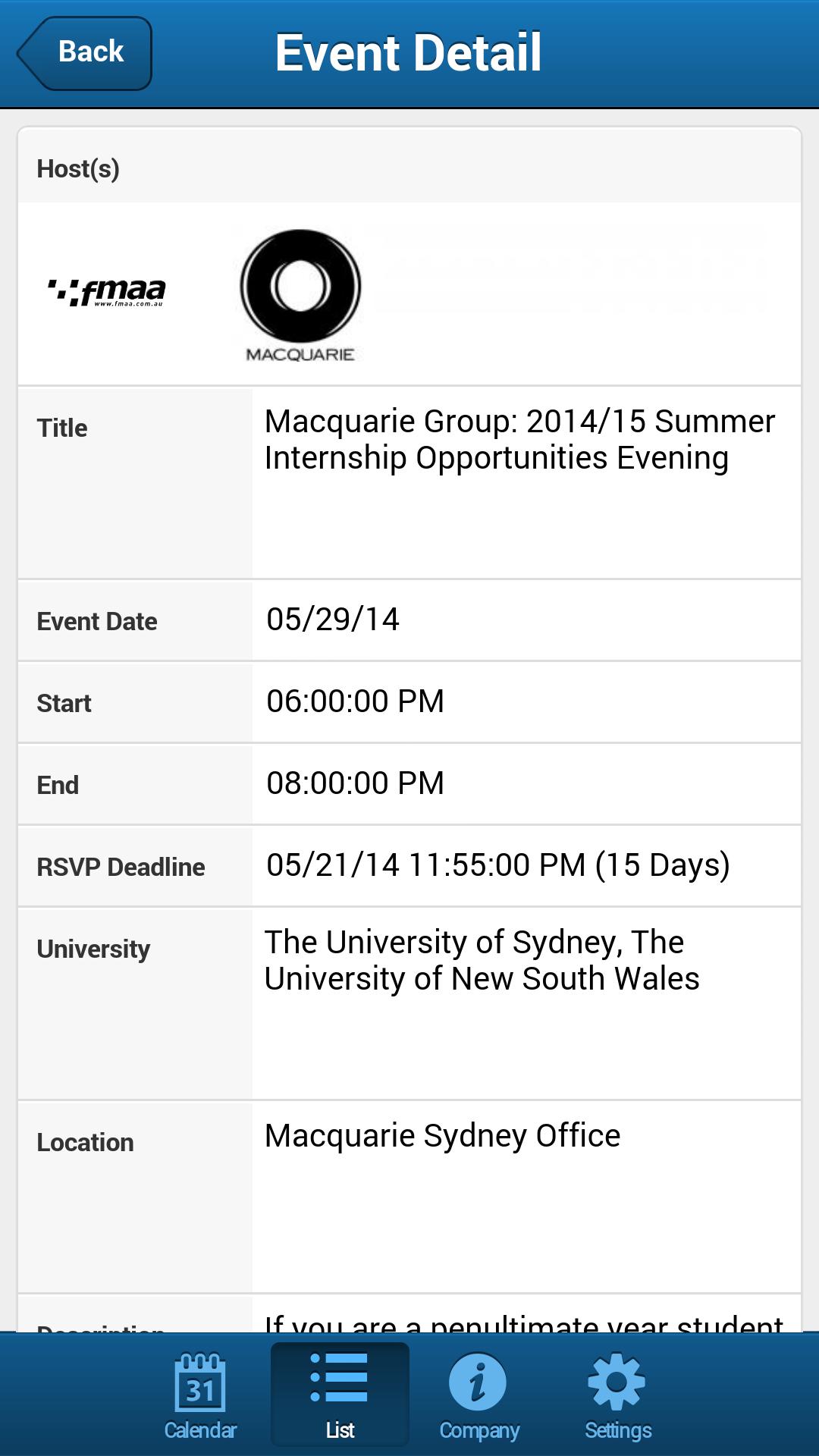Image resolution: width=819 pixels, height=1456 pixels.
Task: Tap the Start time 06:00:00 PM
Action: tap(355, 701)
